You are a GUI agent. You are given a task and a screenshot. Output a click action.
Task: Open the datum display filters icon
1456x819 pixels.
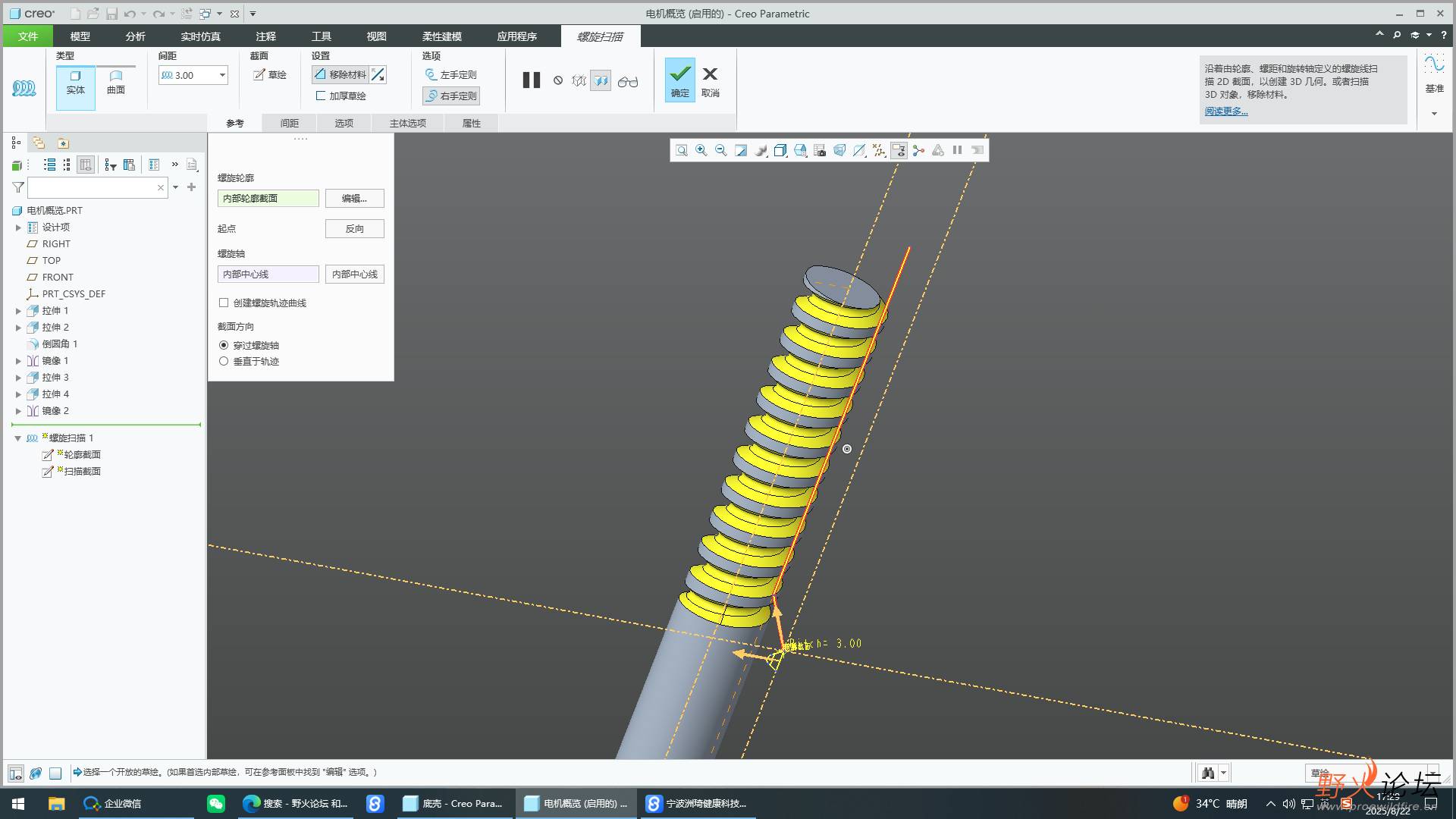click(x=879, y=150)
